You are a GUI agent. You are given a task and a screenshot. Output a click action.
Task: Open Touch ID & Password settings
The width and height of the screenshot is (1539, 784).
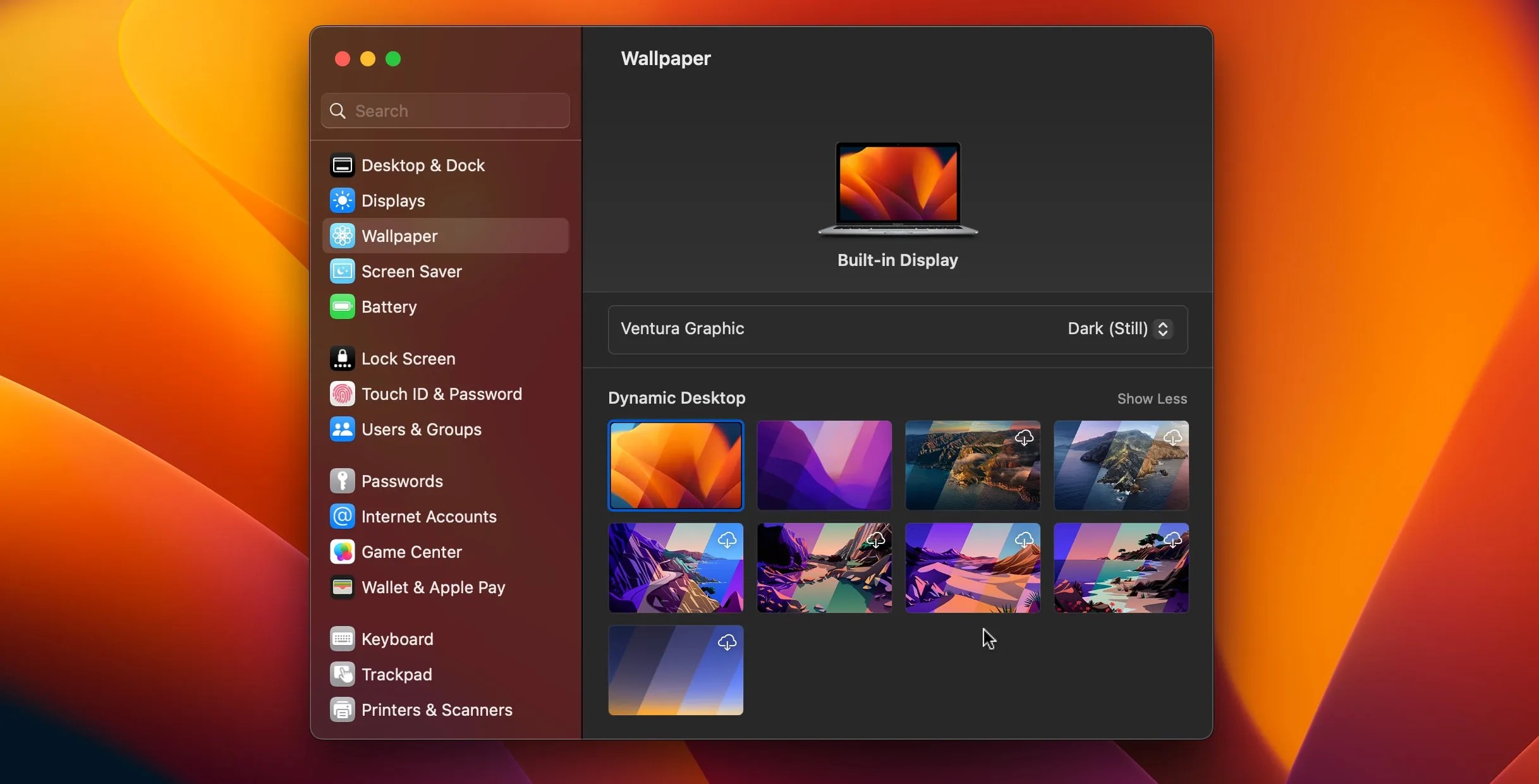(446, 394)
